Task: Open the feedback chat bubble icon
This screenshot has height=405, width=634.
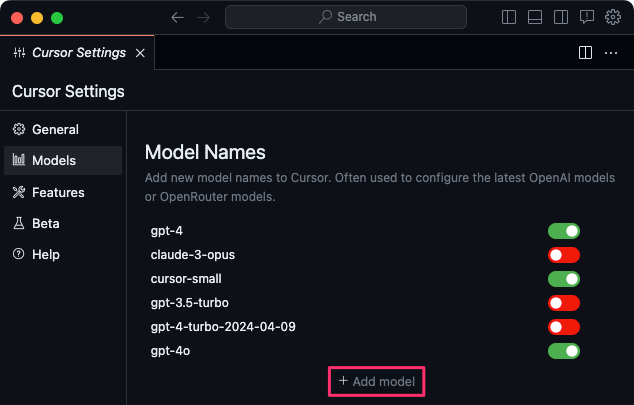Action: point(587,17)
